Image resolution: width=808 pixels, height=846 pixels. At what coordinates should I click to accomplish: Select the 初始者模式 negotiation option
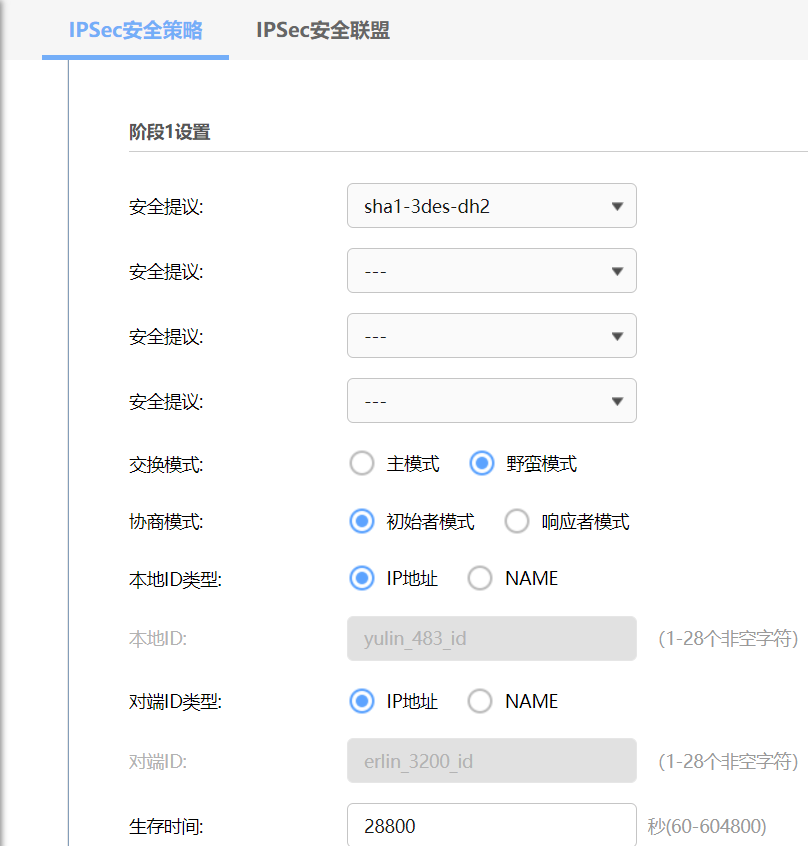(x=361, y=521)
